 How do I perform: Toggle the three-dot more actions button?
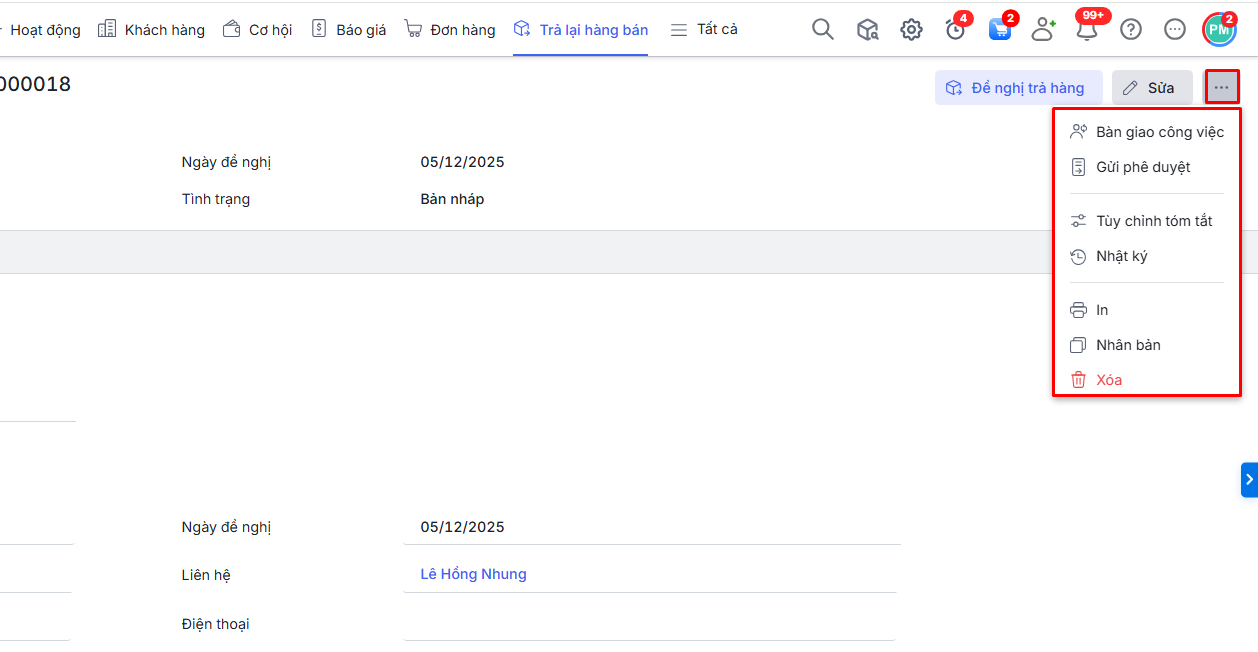tap(1222, 88)
